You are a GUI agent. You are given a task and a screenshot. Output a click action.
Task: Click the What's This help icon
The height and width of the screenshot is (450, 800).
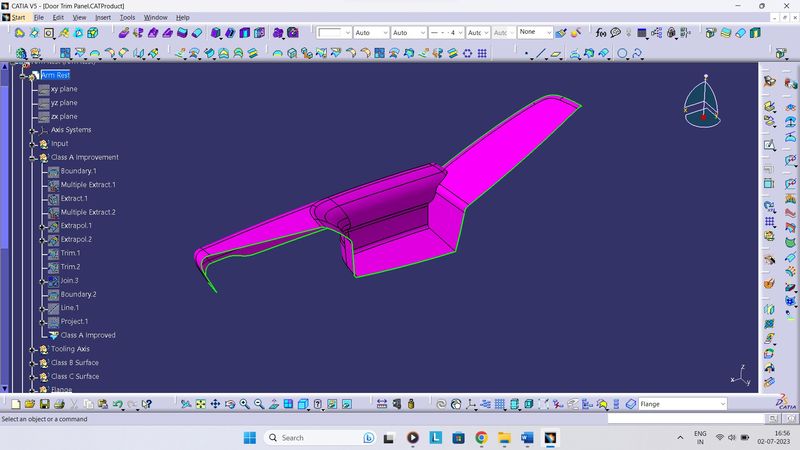point(147,404)
